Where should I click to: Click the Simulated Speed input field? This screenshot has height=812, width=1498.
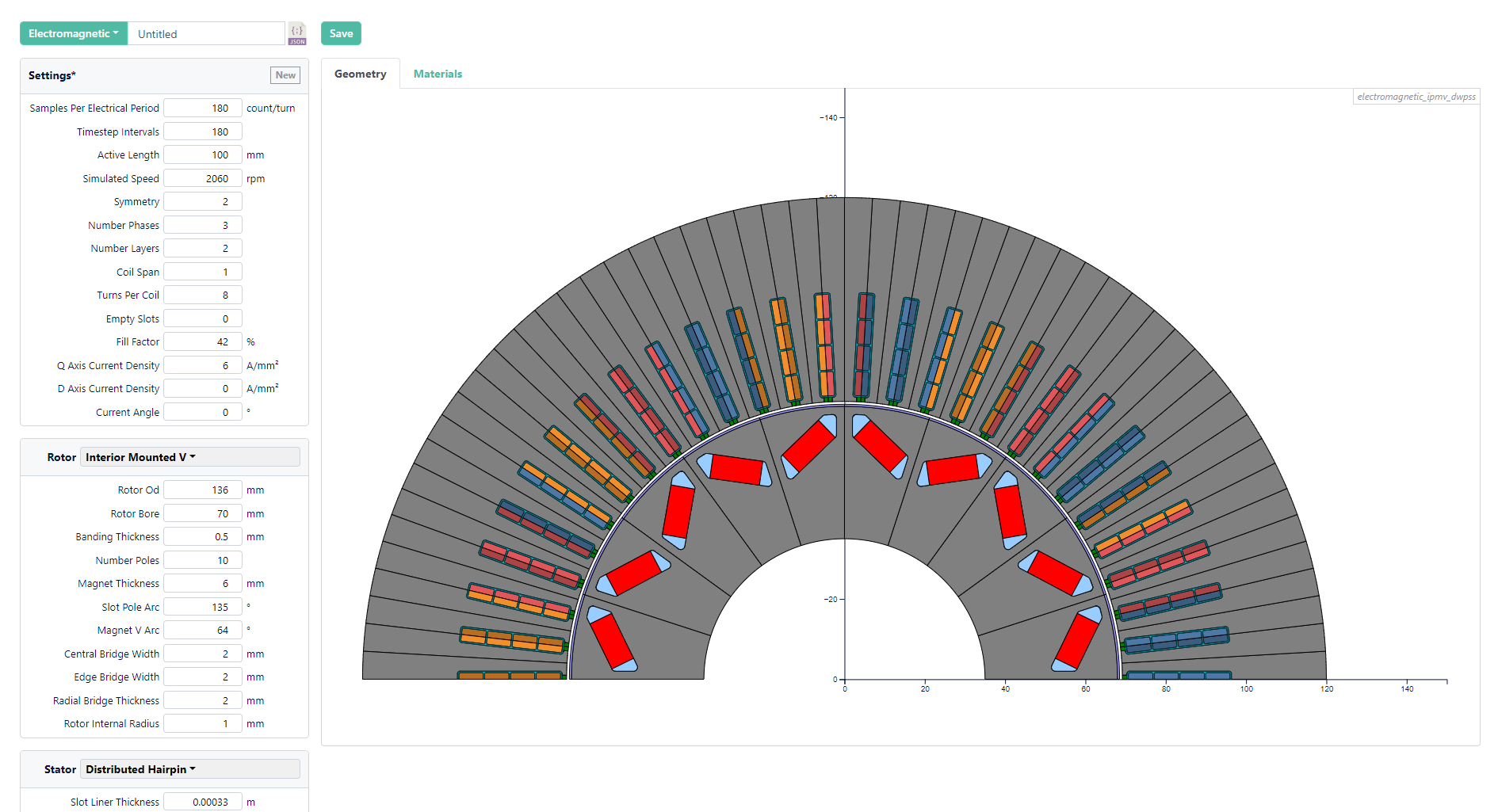pyautogui.click(x=203, y=179)
